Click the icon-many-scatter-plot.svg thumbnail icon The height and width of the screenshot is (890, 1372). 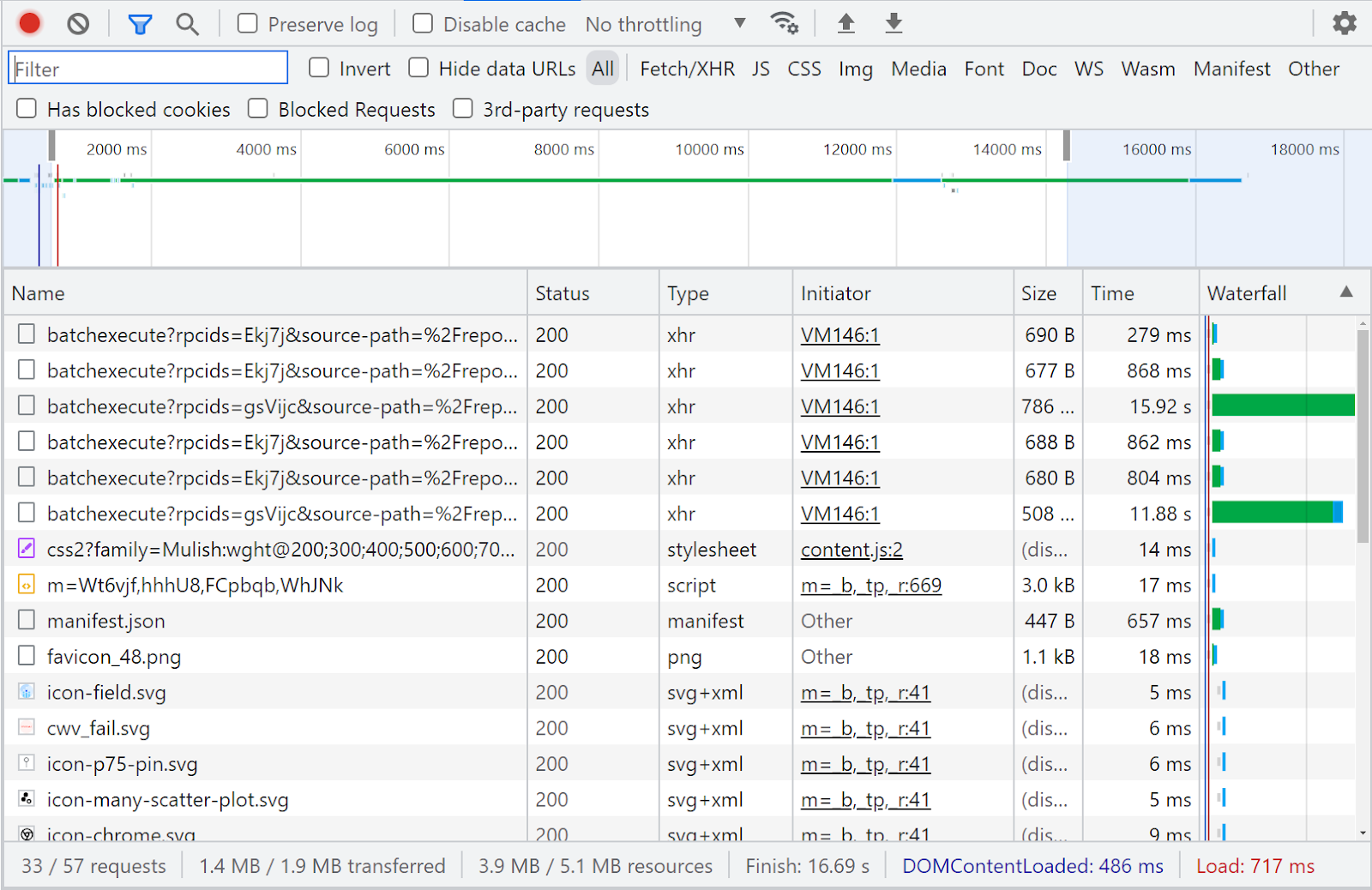pyautogui.click(x=27, y=799)
